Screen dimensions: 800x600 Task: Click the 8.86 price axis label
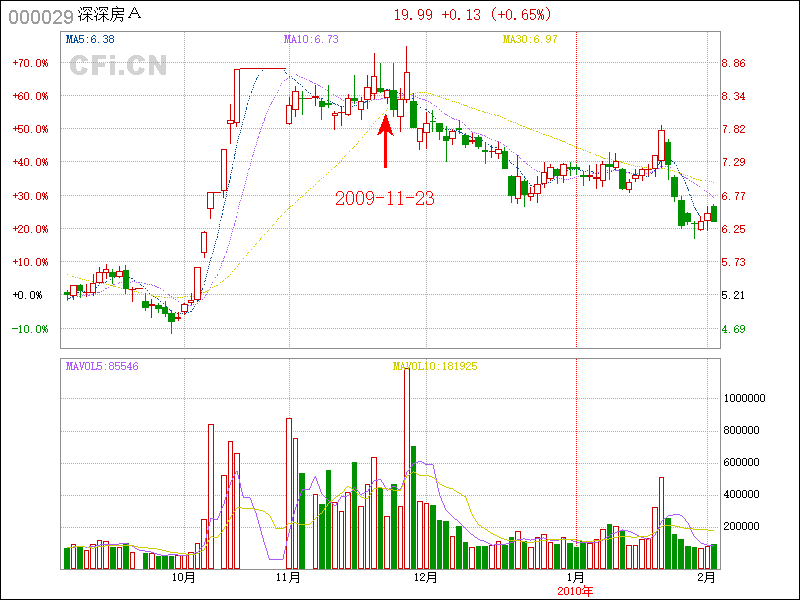pyautogui.click(x=733, y=63)
